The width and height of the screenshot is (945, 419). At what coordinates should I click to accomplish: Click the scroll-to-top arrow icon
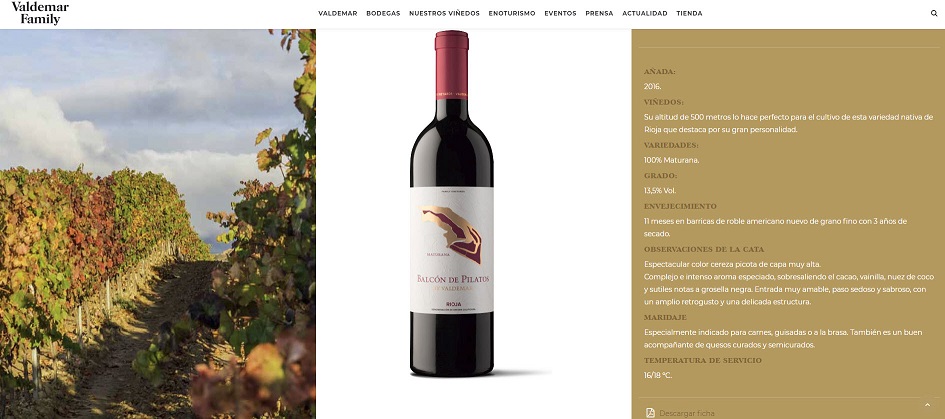(927, 405)
